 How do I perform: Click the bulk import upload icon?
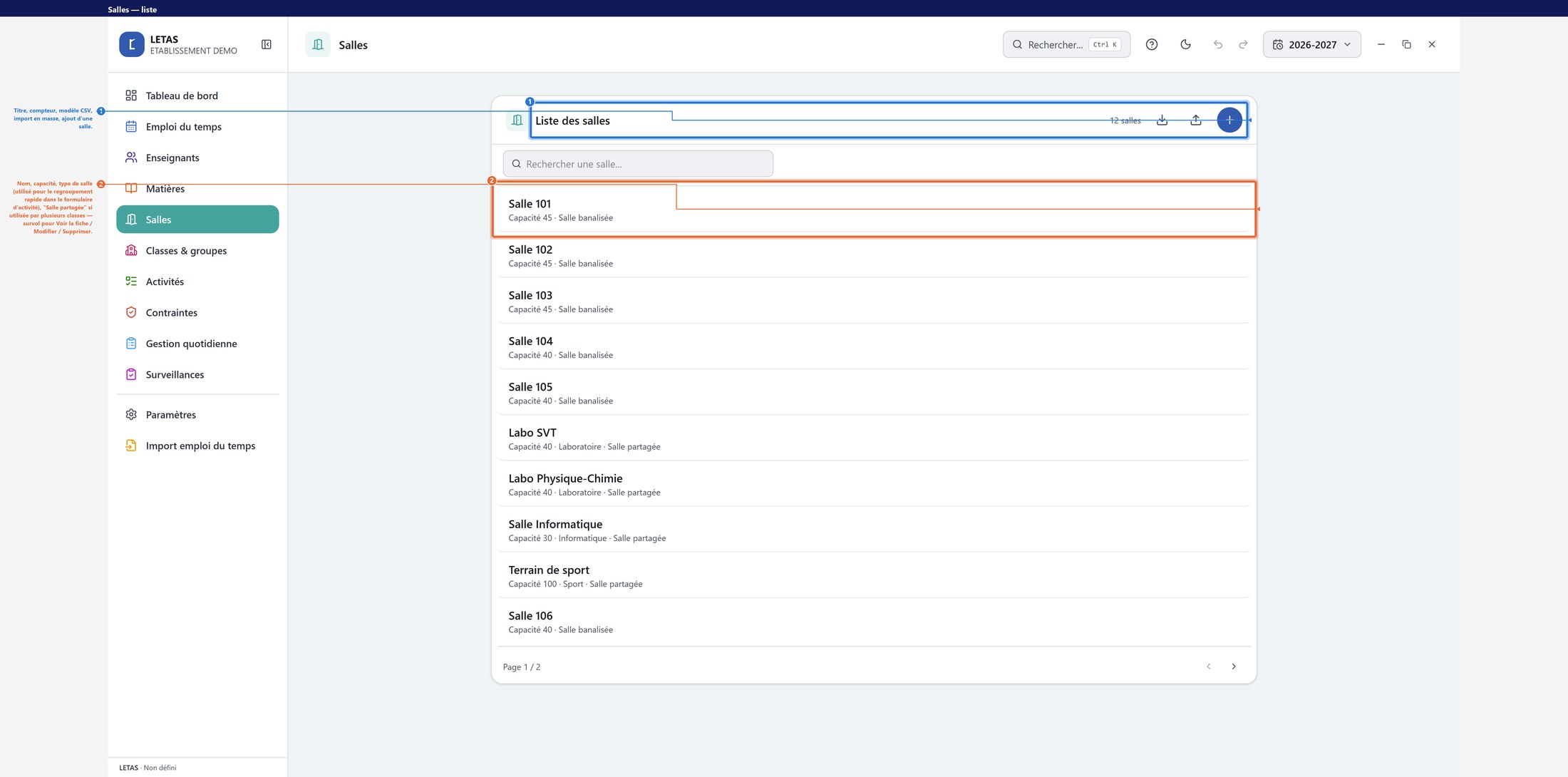(1196, 120)
